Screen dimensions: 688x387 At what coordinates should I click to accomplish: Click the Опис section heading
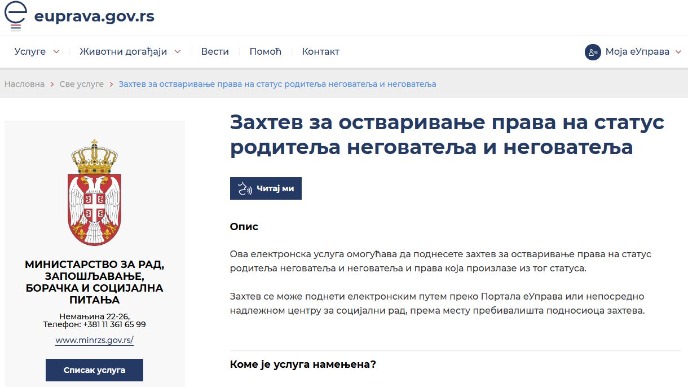pos(244,227)
